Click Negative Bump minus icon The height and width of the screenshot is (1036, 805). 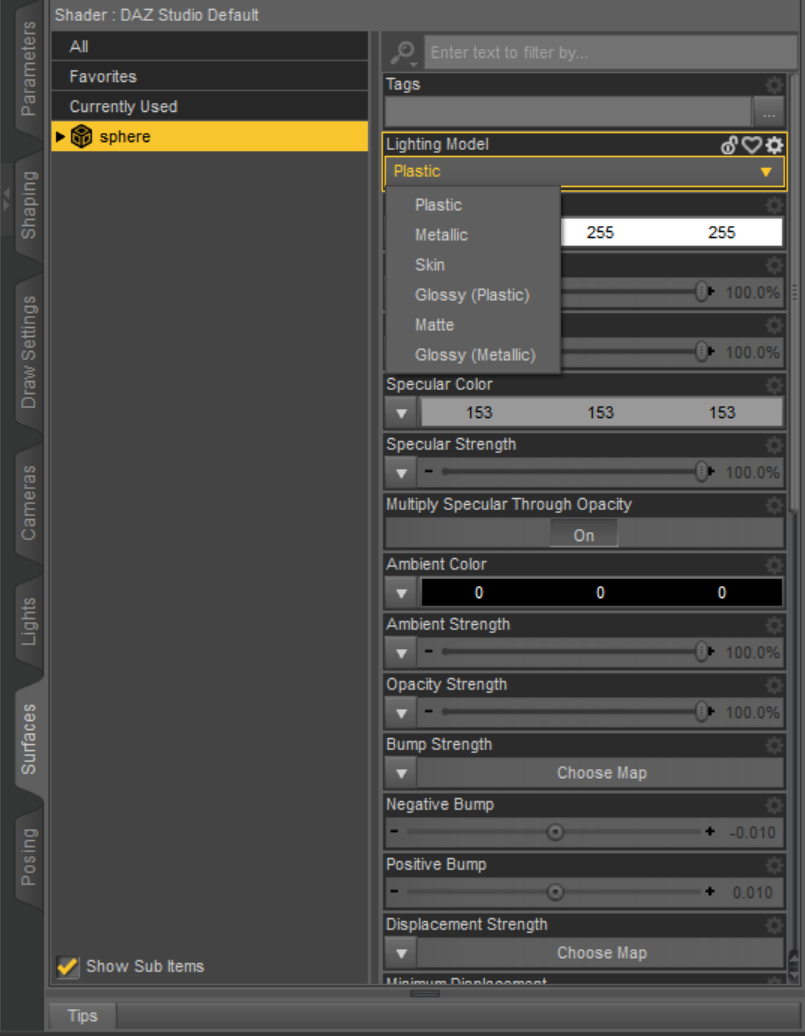[x=395, y=831]
